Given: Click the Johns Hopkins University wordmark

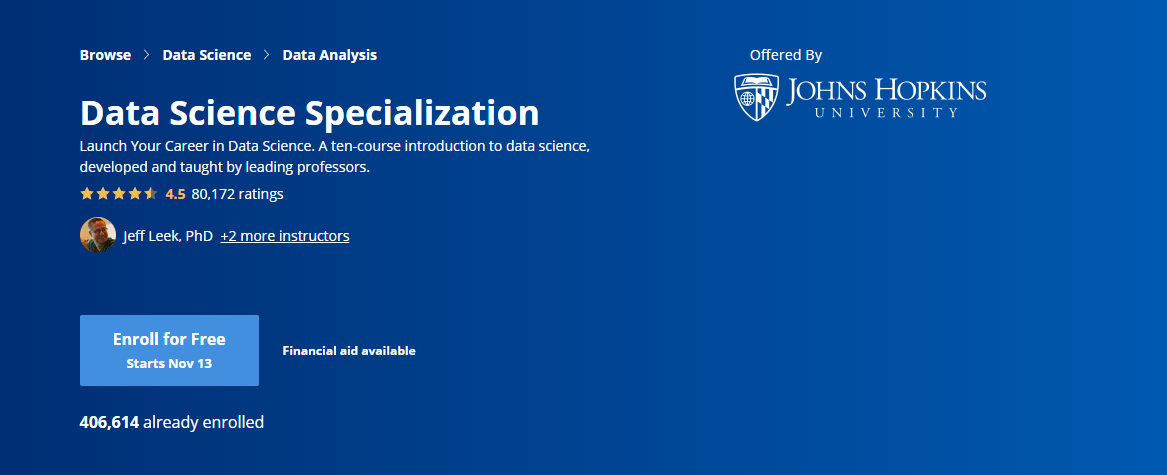Looking at the screenshot, I should tap(886, 98).
